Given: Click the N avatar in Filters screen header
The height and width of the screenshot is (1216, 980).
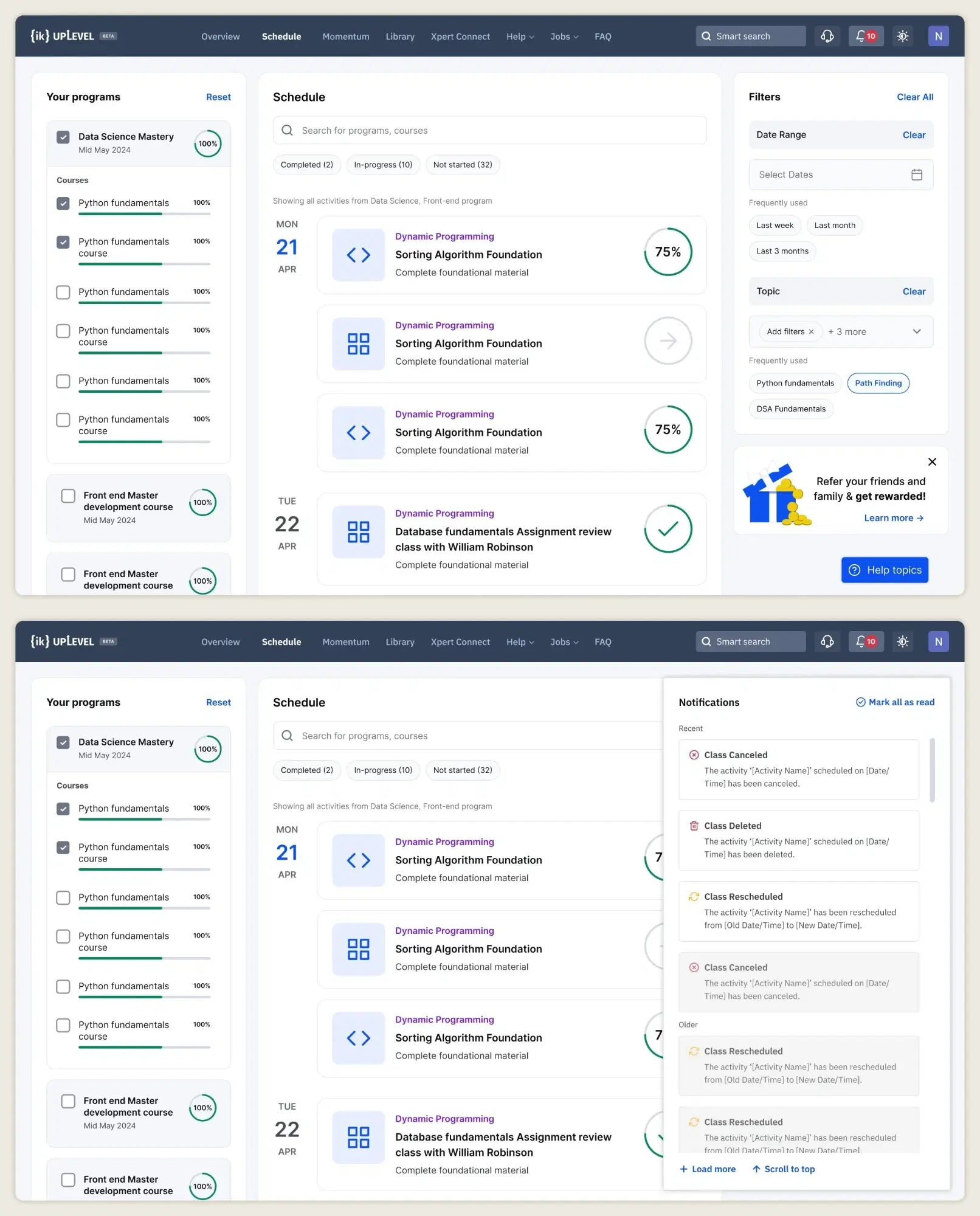Looking at the screenshot, I should click(x=938, y=36).
